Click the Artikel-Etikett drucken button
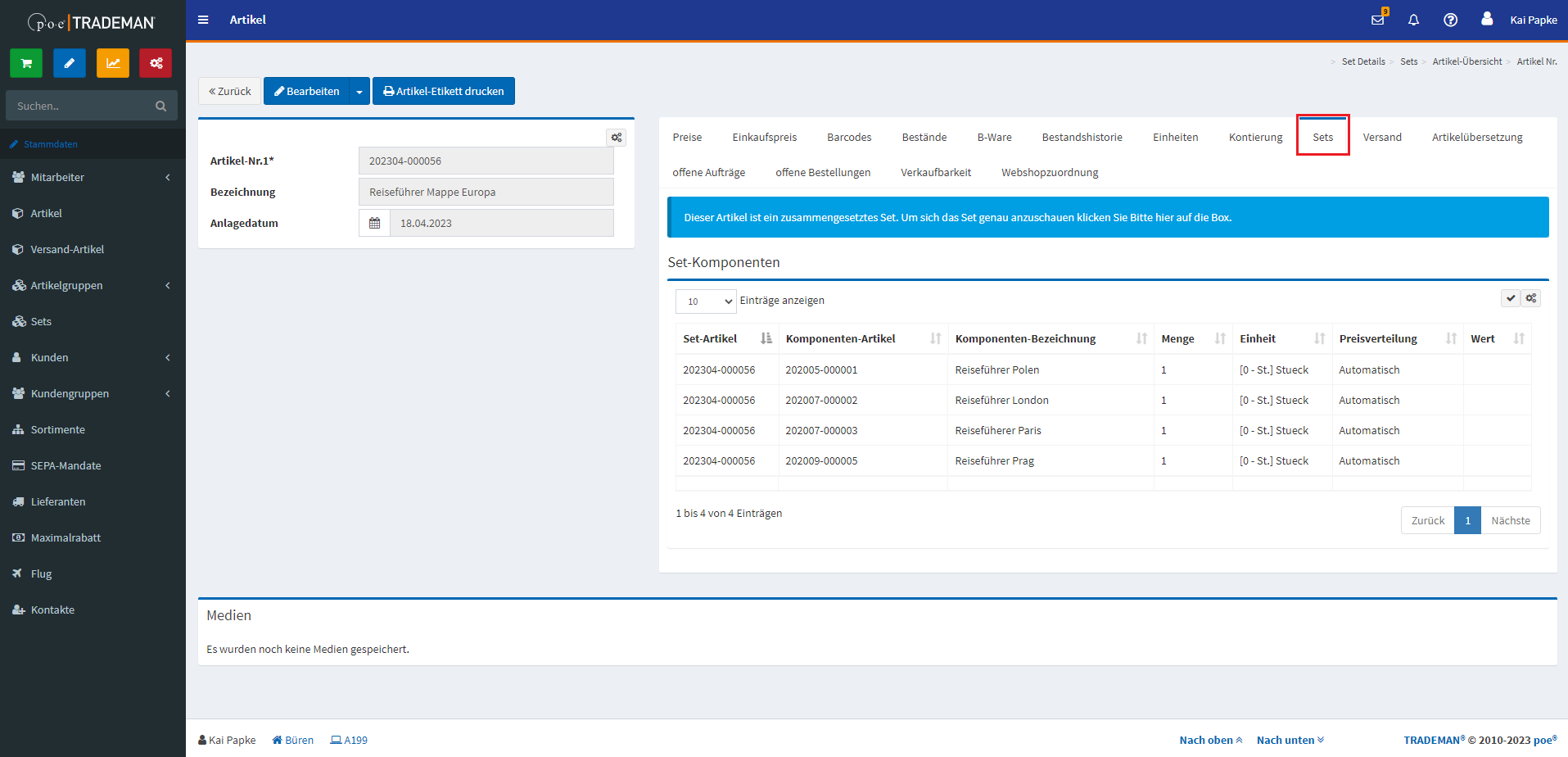The image size is (1568, 757). pos(444,92)
